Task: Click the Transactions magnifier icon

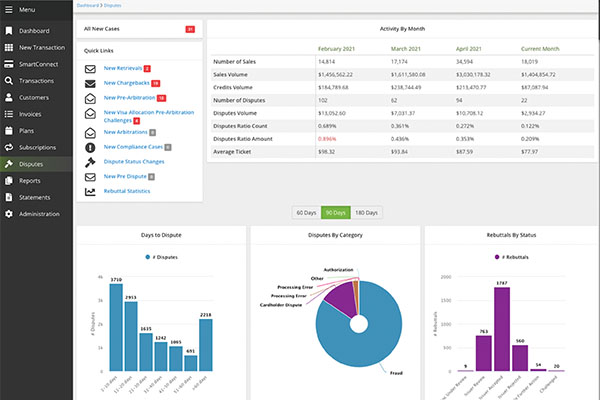Action: [x=8, y=81]
